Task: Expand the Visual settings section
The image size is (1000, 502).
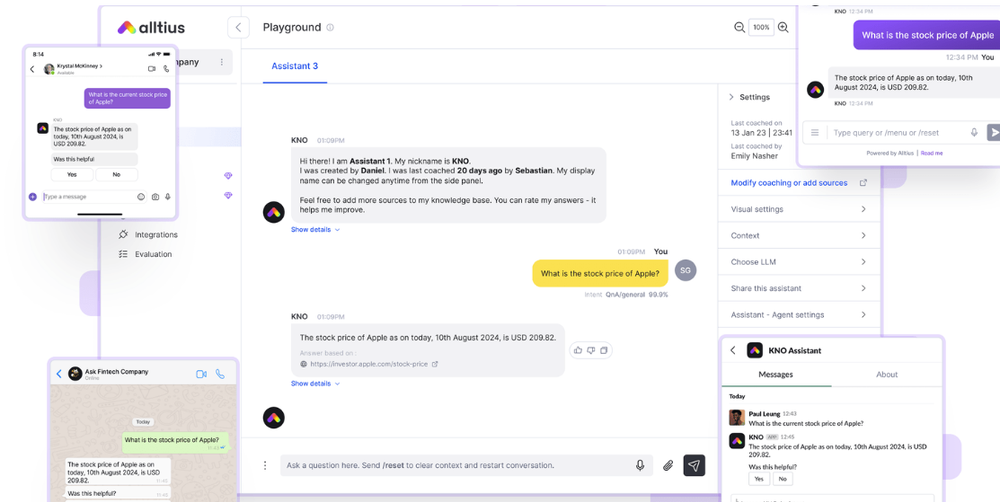Action: [x=798, y=210]
